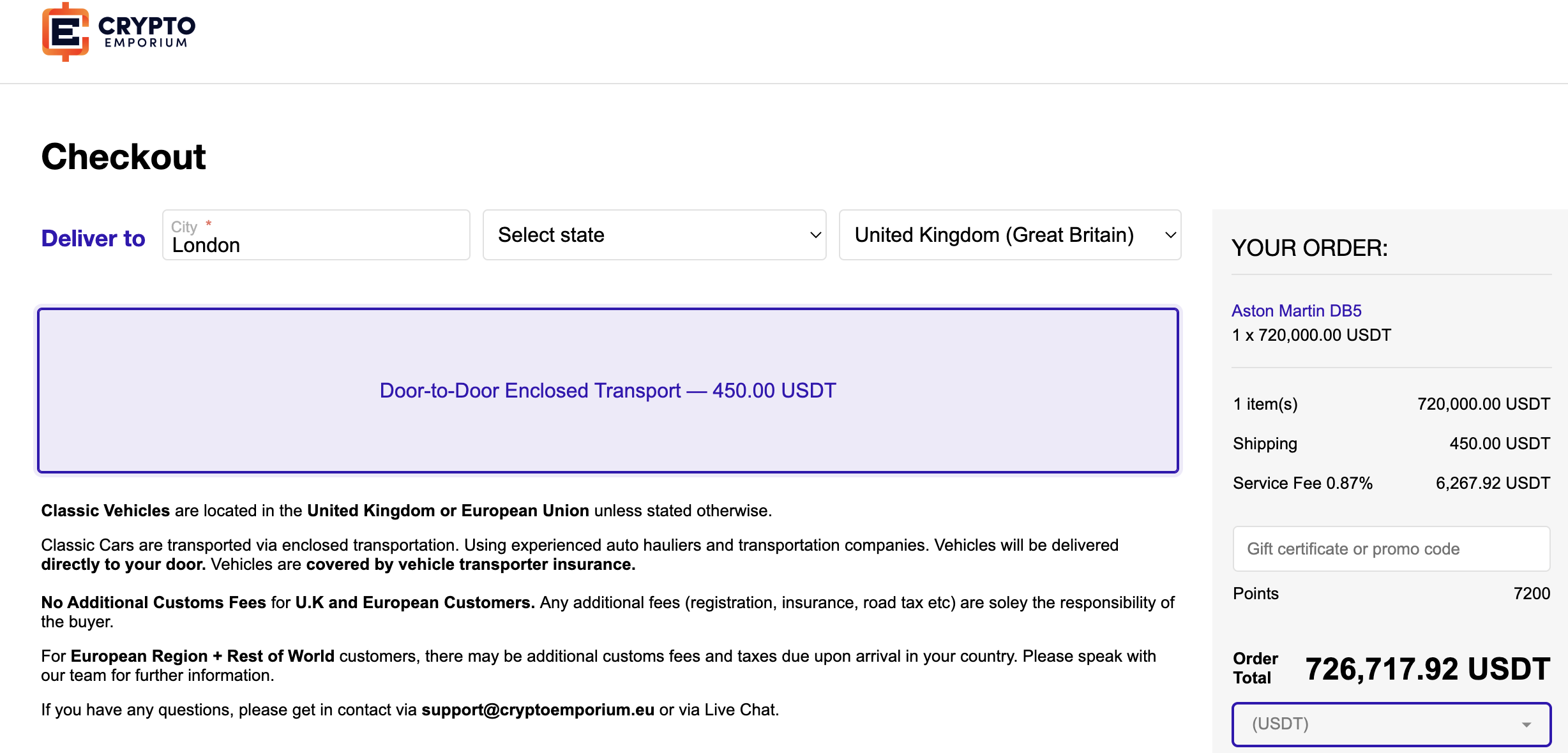
Task: Click the City input field with London
Action: point(316,235)
